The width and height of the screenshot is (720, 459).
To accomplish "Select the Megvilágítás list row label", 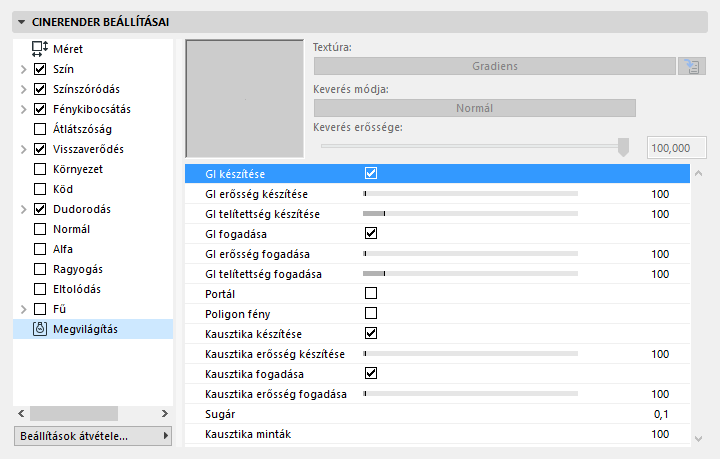I will (x=85, y=330).
